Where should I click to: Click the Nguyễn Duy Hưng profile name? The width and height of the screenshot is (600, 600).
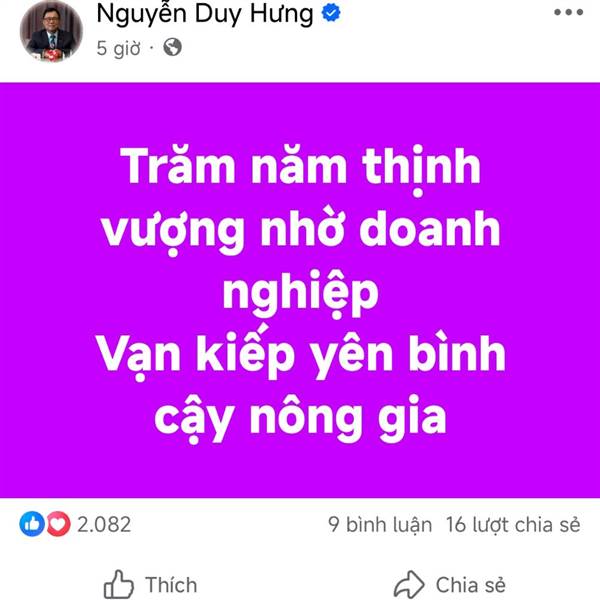tap(205, 14)
